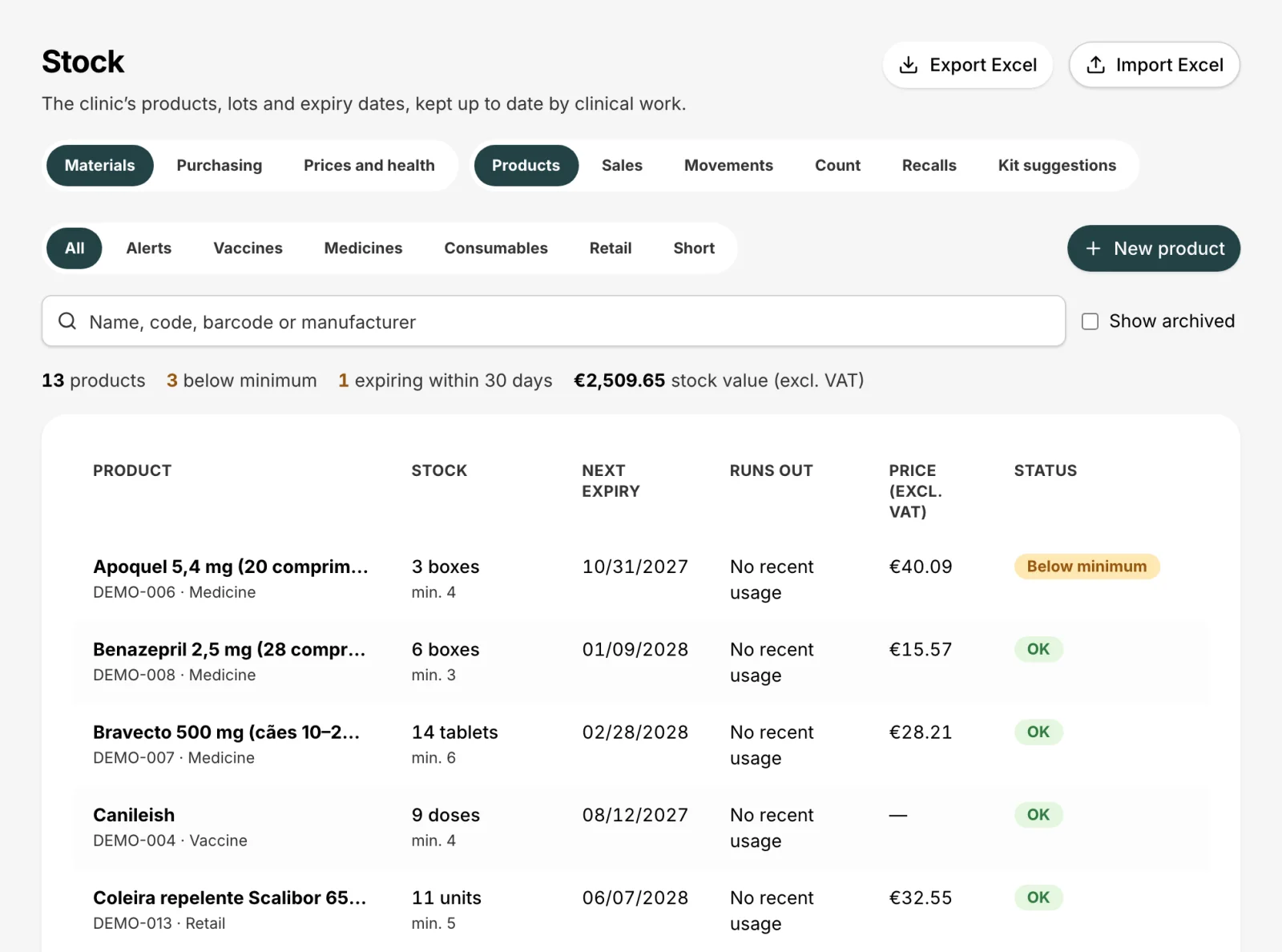Select the Products tab
The height and width of the screenshot is (952, 1282).
coord(526,165)
